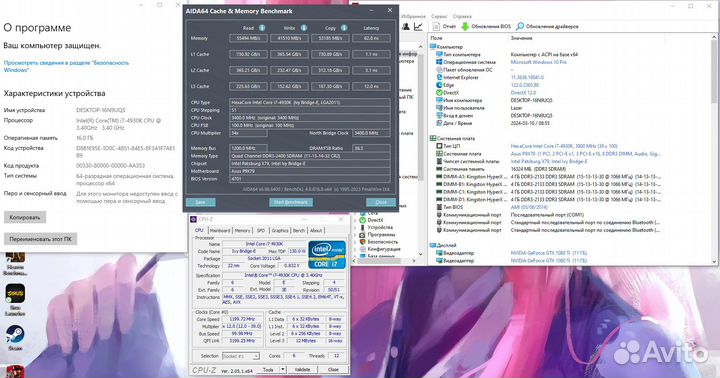This screenshot has width=720, height=378.
Task: Open the Graphics tab in CPU-Z
Action: (280, 231)
